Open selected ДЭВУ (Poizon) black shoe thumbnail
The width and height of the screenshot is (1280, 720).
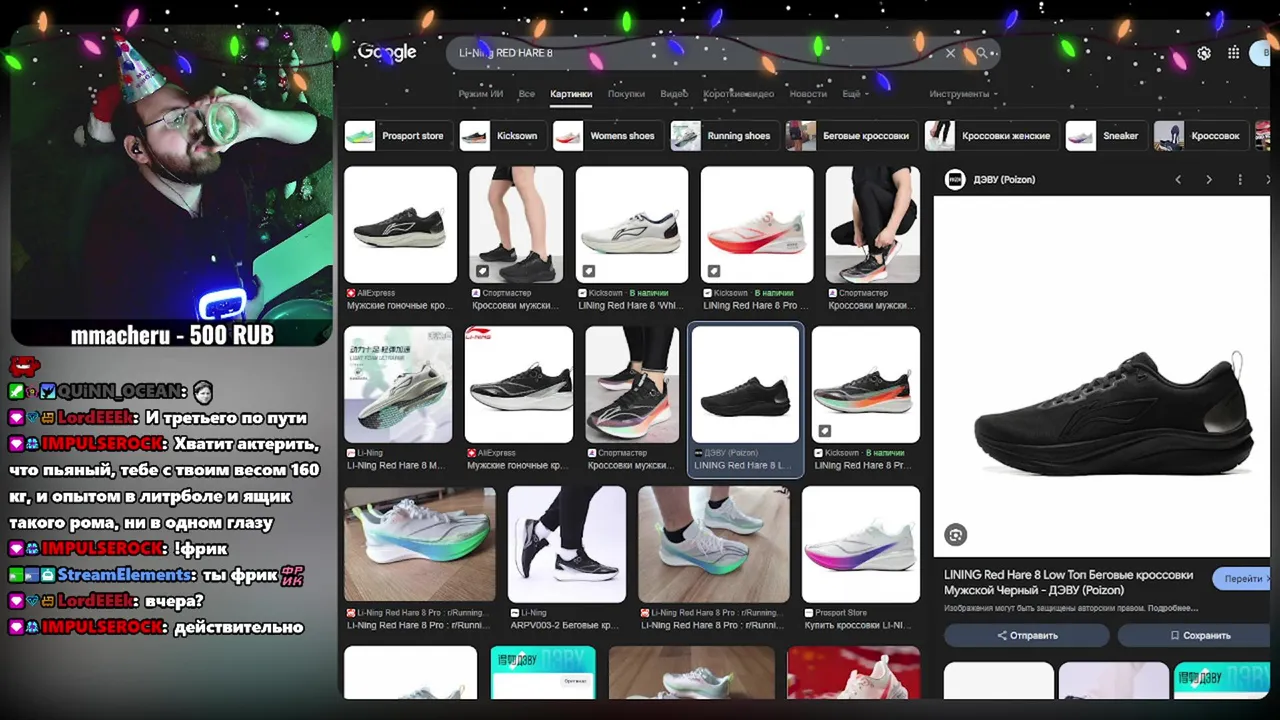click(x=745, y=385)
